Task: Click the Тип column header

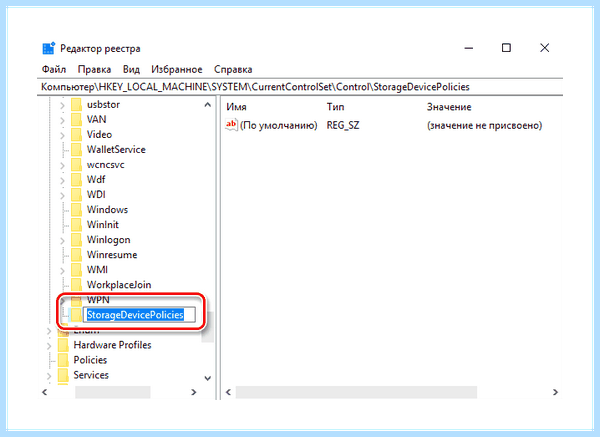Action: [x=335, y=107]
